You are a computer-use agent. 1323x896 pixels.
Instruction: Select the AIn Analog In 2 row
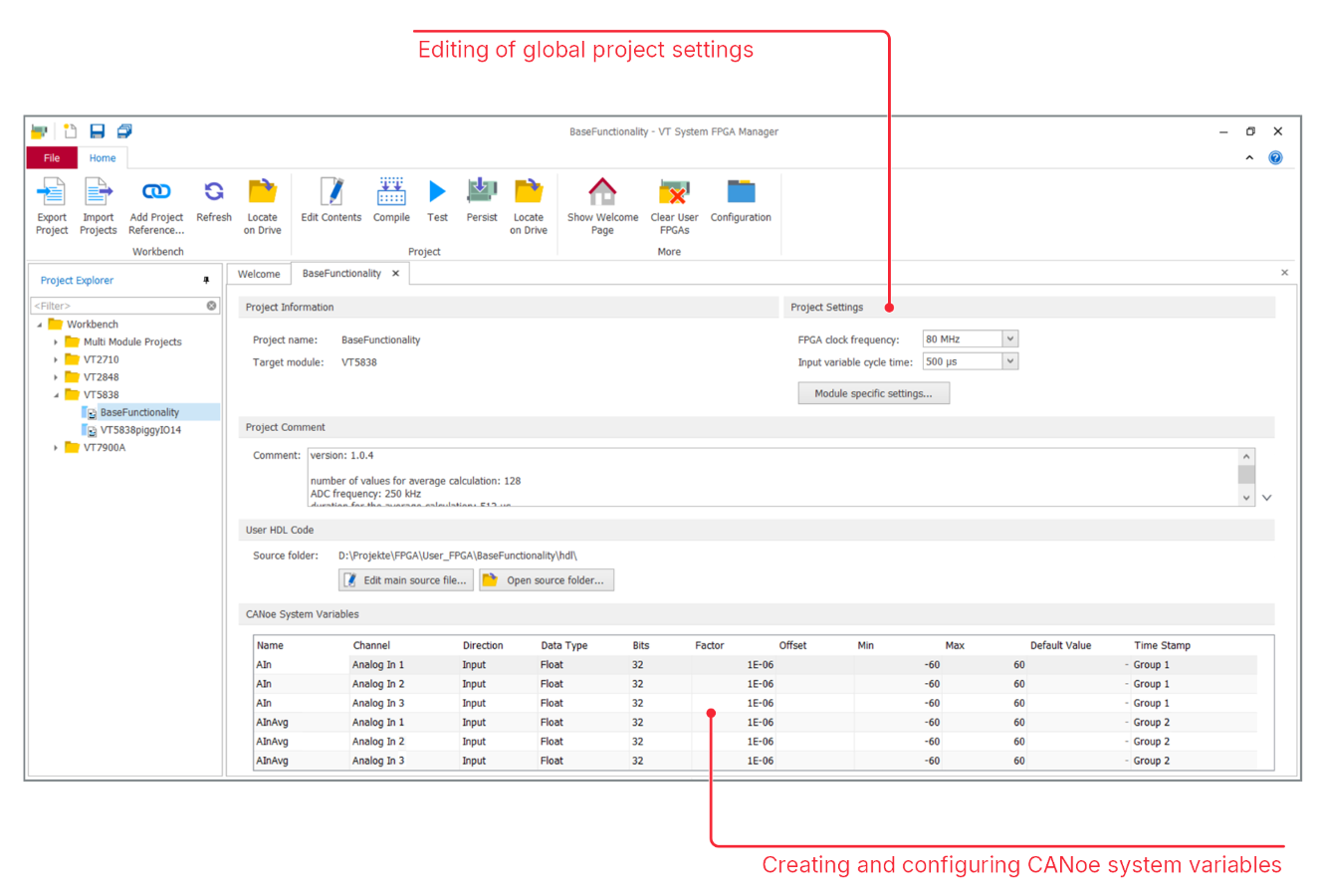coord(755,684)
